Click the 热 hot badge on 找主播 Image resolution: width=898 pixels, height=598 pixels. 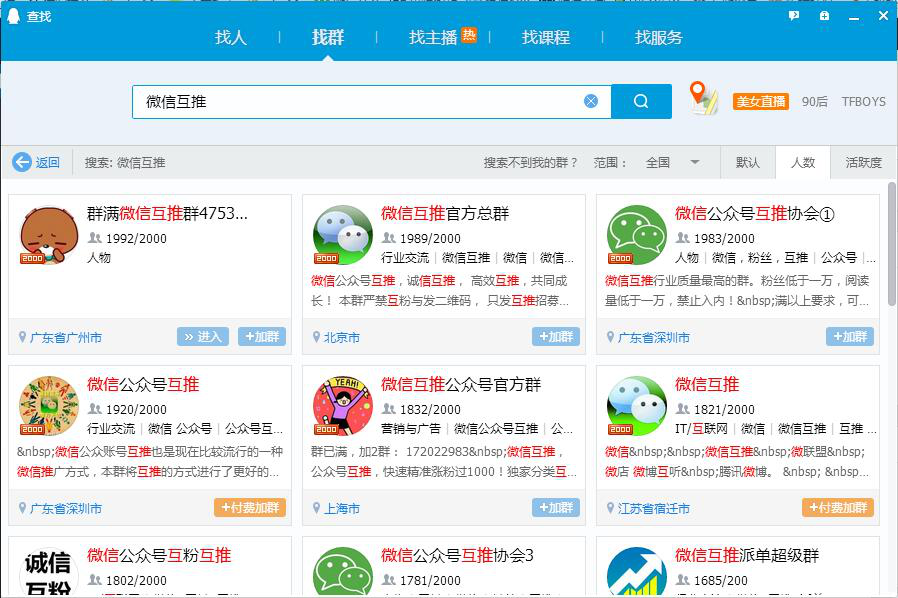click(469, 34)
